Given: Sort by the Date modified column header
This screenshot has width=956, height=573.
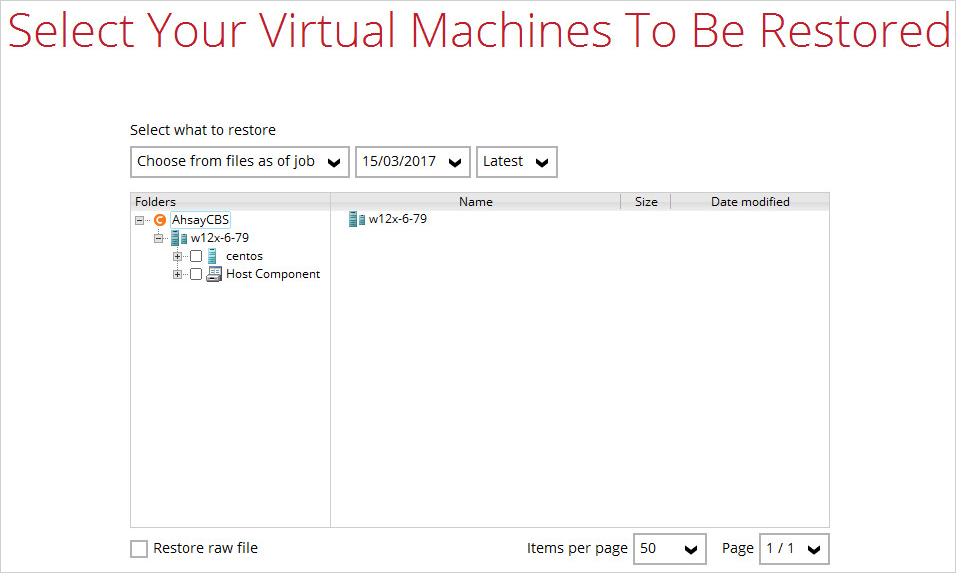Looking at the screenshot, I should click(x=749, y=202).
